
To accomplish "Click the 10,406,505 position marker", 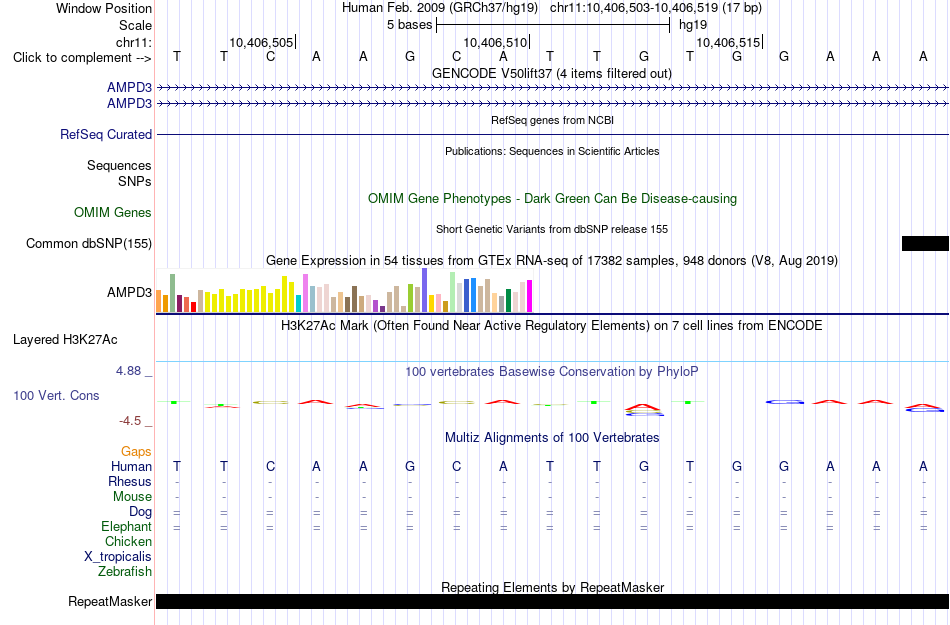I will tap(261, 42).
